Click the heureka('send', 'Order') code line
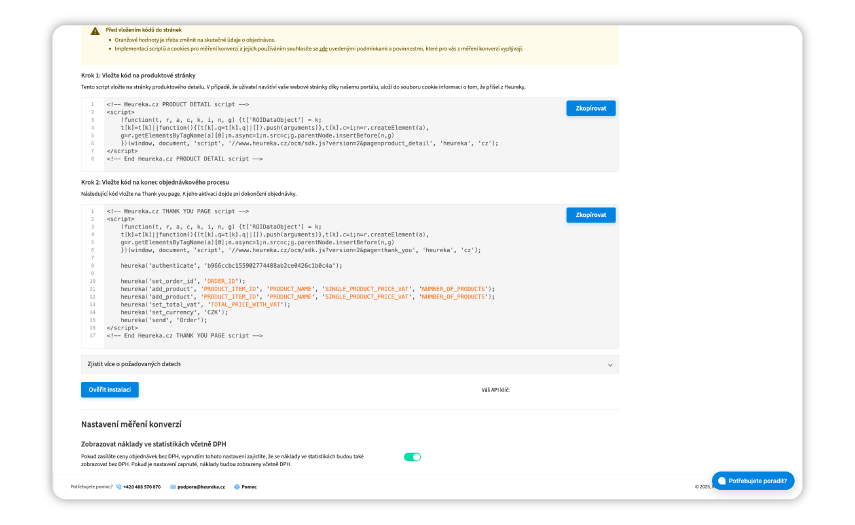The width and height of the screenshot is (855, 525). [164, 320]
